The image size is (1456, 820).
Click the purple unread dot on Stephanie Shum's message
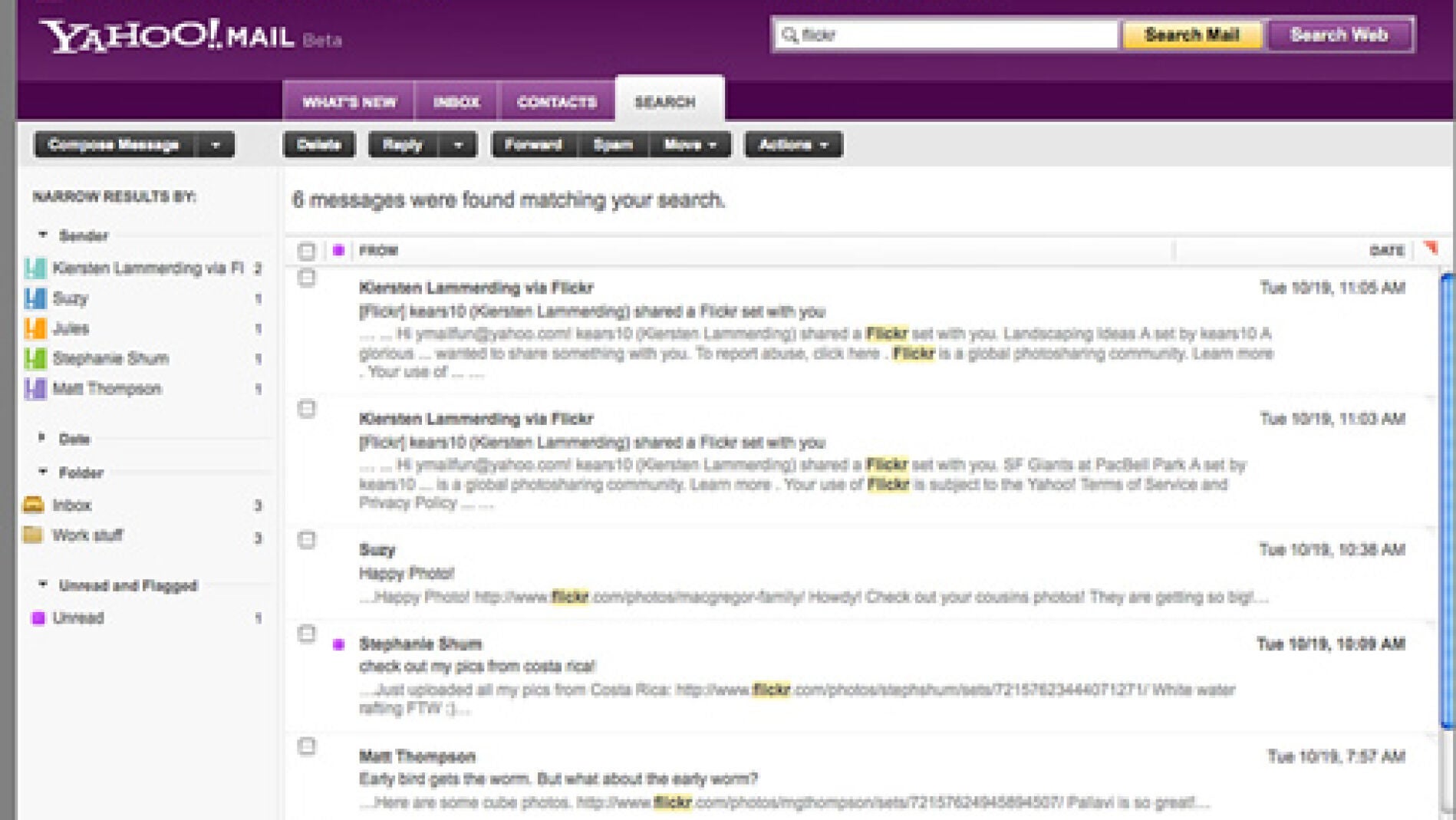(x=339, y=645)
